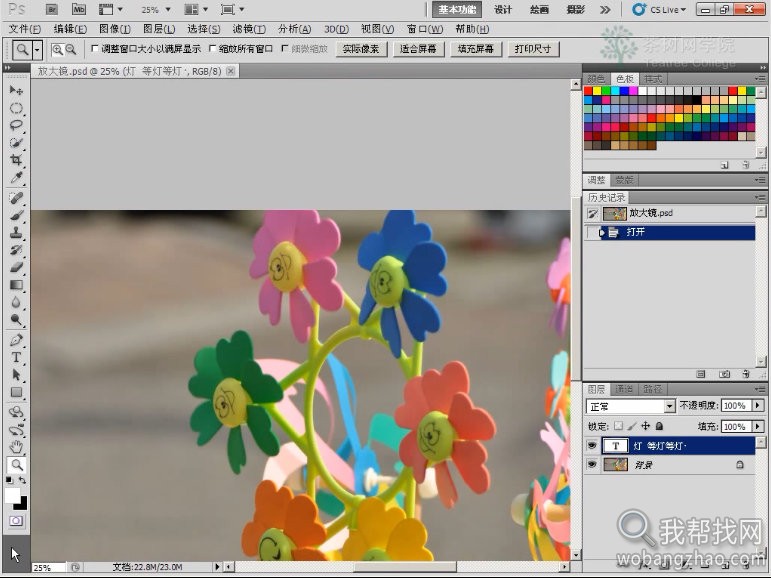Select the Blur tool

click(x=16, y=302)
